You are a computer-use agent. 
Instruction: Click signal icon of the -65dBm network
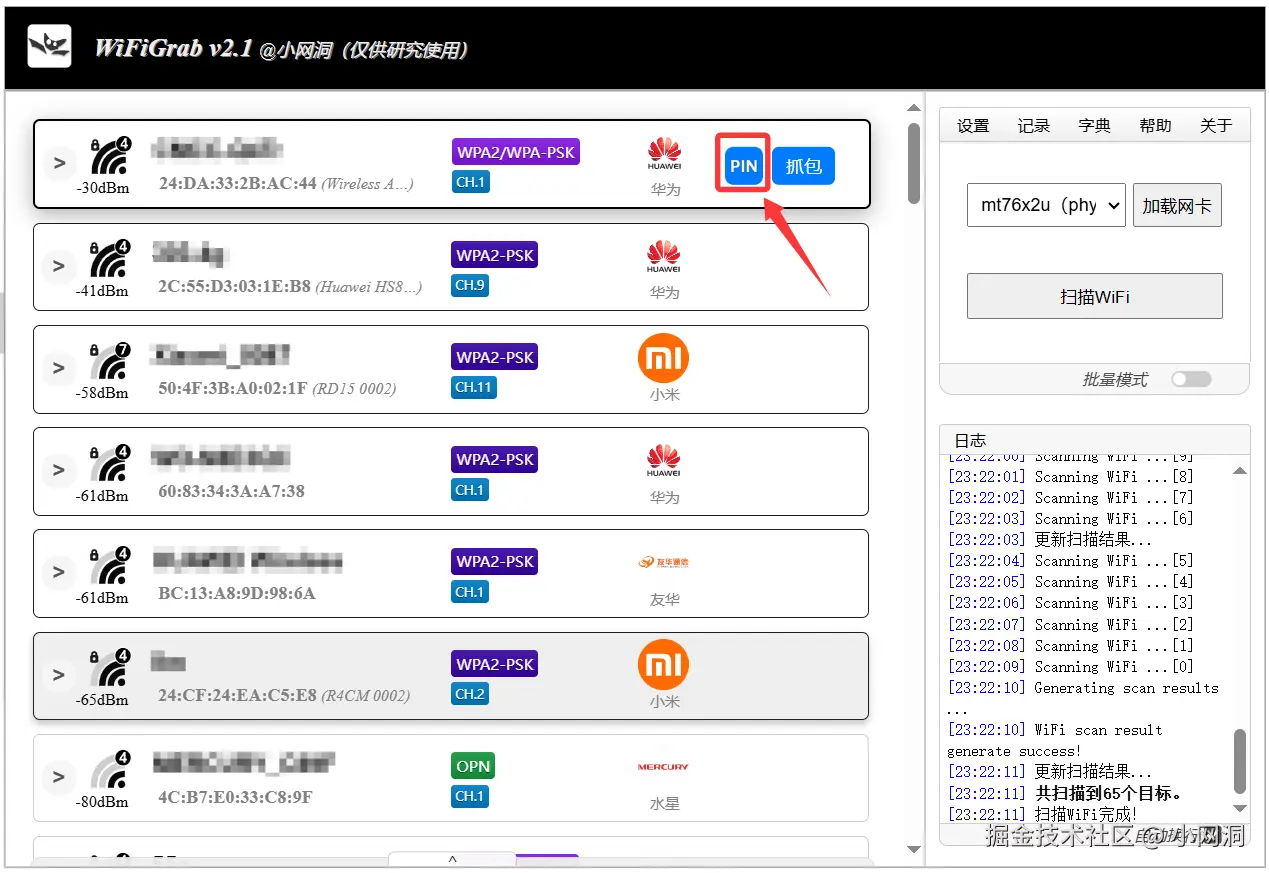point(110,669)
